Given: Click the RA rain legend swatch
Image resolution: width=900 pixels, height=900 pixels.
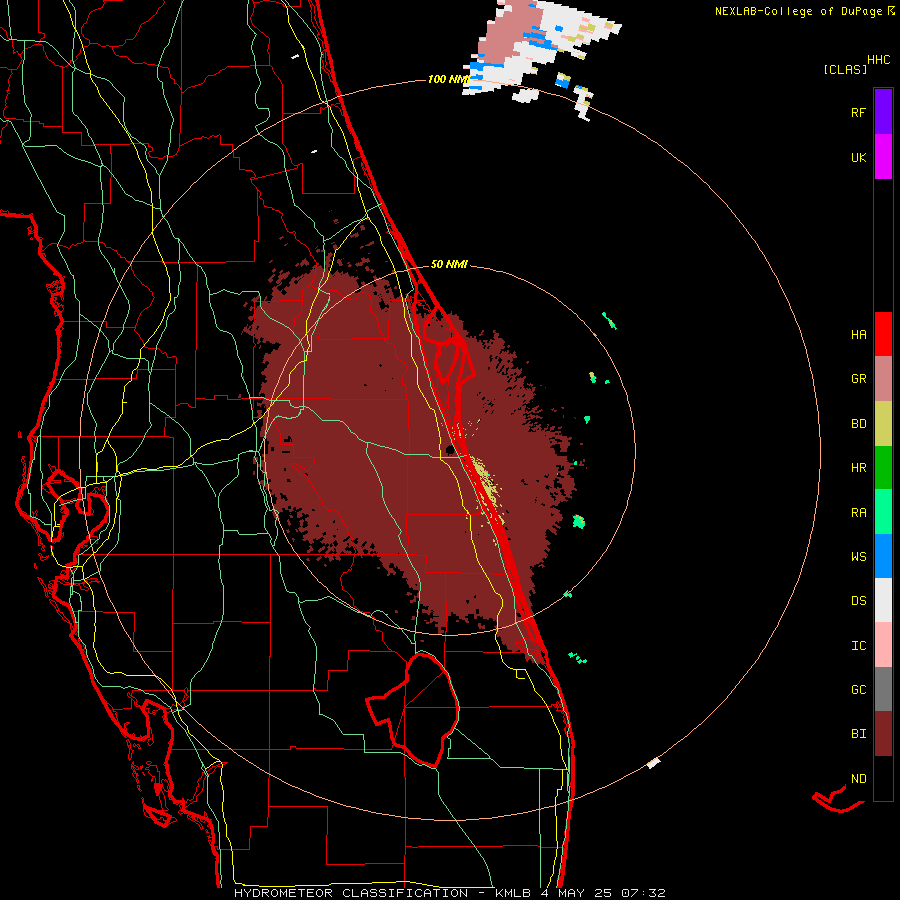Looking at the screenshot, I should click(883, 512).
